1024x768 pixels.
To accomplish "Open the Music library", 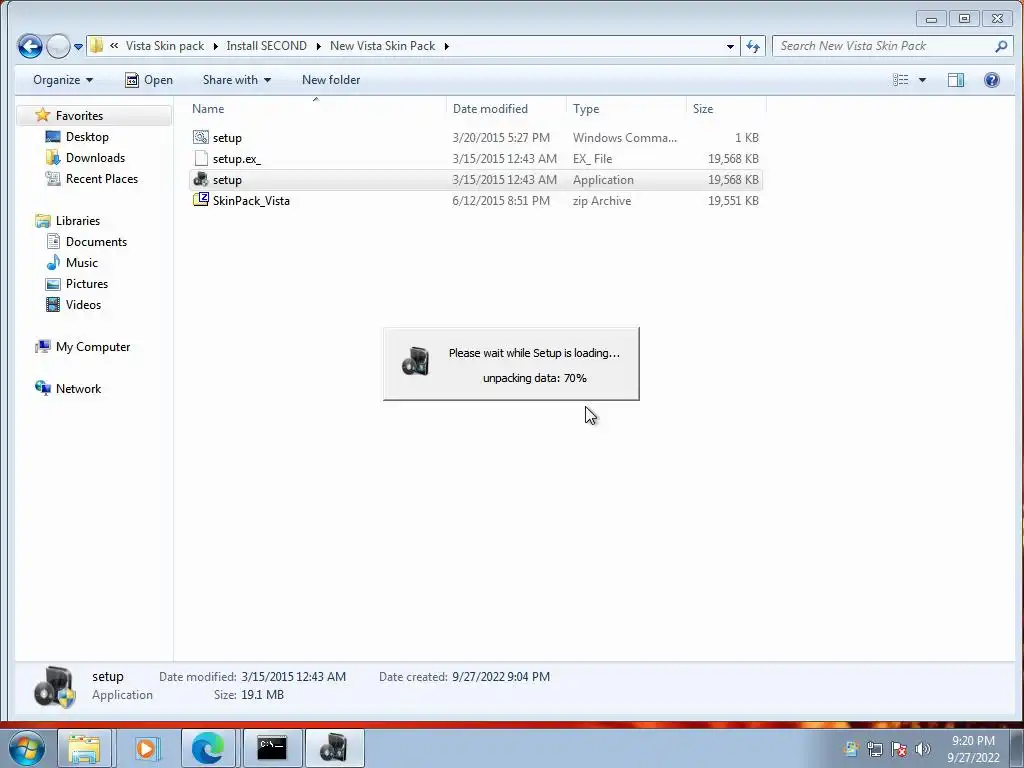I will coord(81,263).
